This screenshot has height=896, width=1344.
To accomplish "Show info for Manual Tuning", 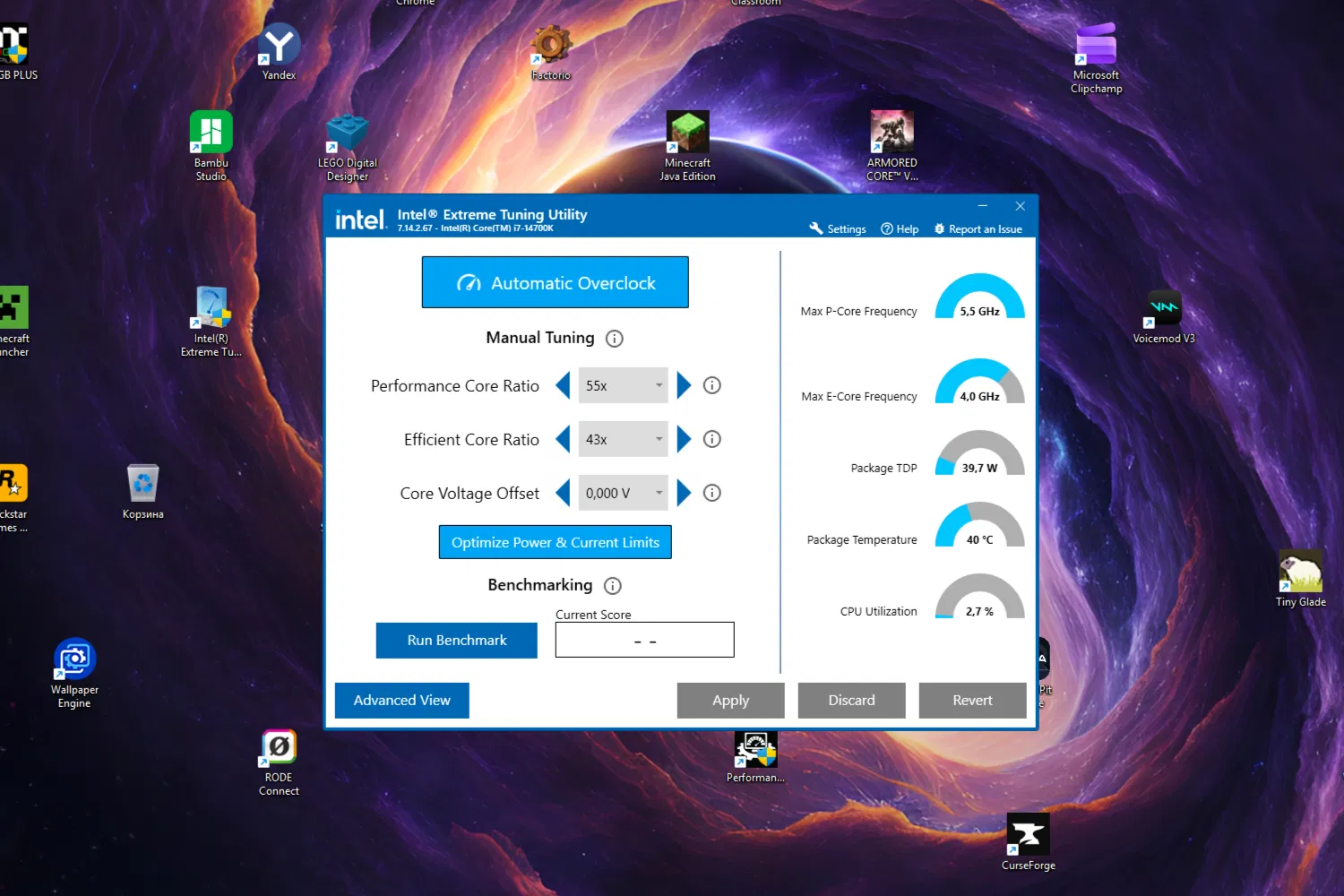I will (x=615, y=339).
